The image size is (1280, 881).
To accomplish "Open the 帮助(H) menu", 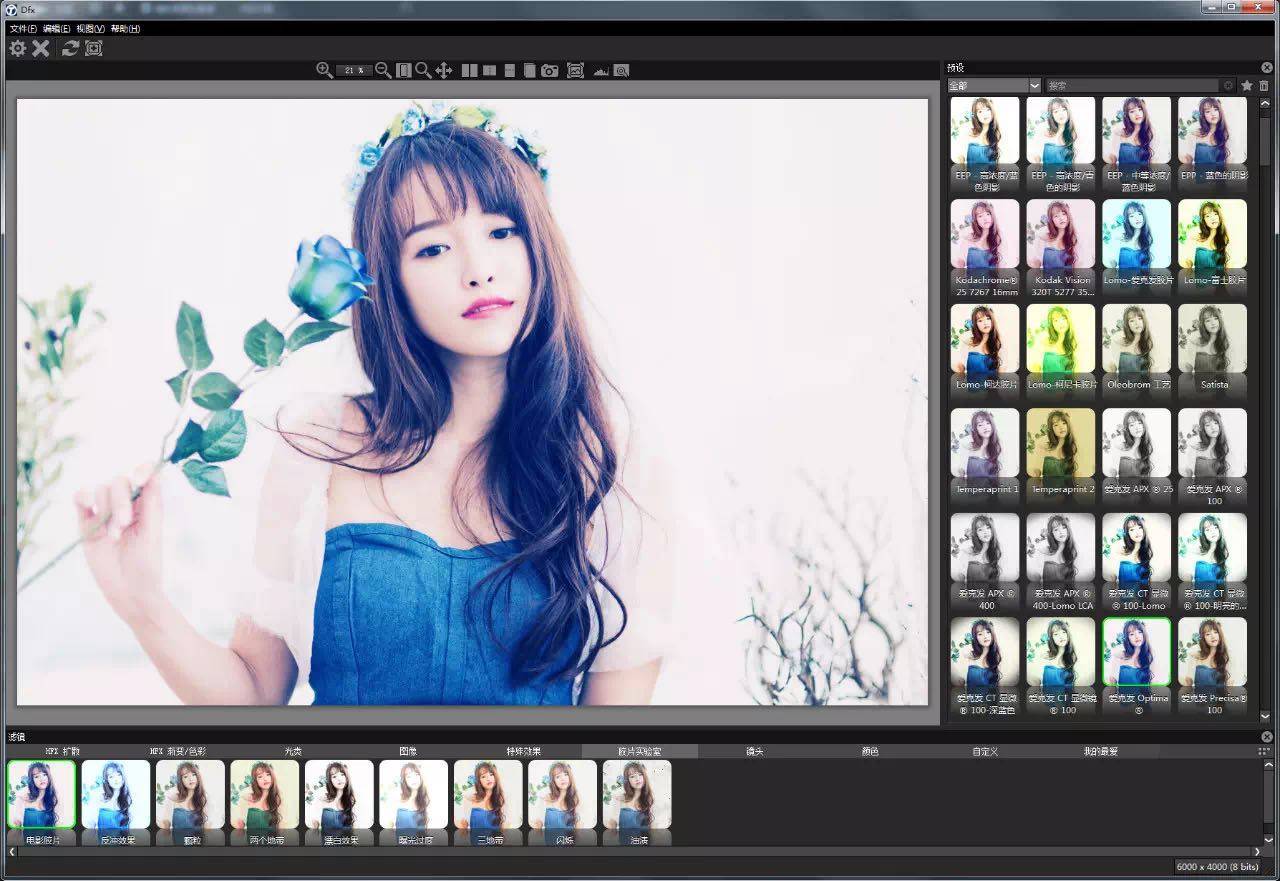I will coord(125,29).
